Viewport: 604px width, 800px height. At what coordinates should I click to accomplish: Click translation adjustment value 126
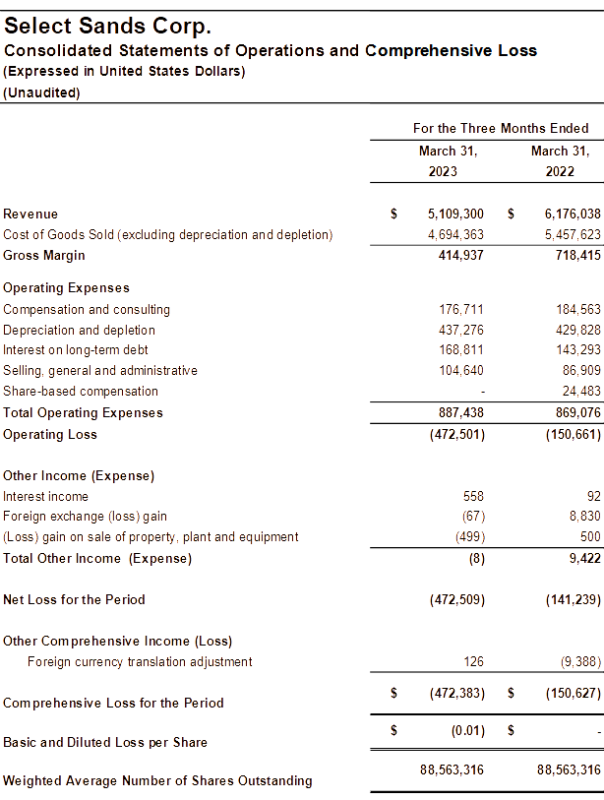pyautogui.click(x=473, y=662)
